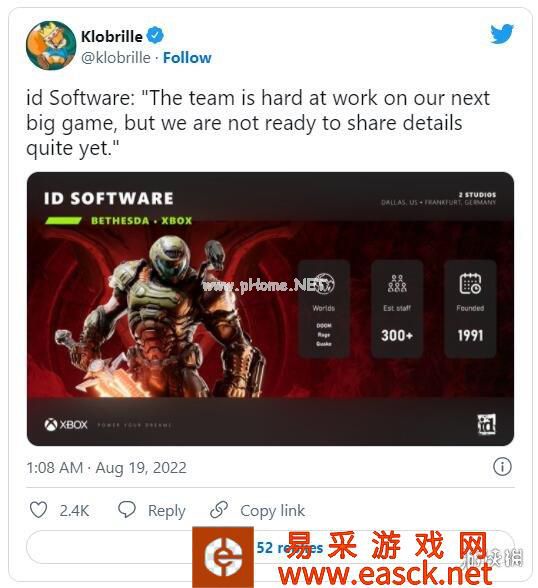This screenshot has width=538, height=588.
Task: Open the 2.4K likes count
Action: 74,511
